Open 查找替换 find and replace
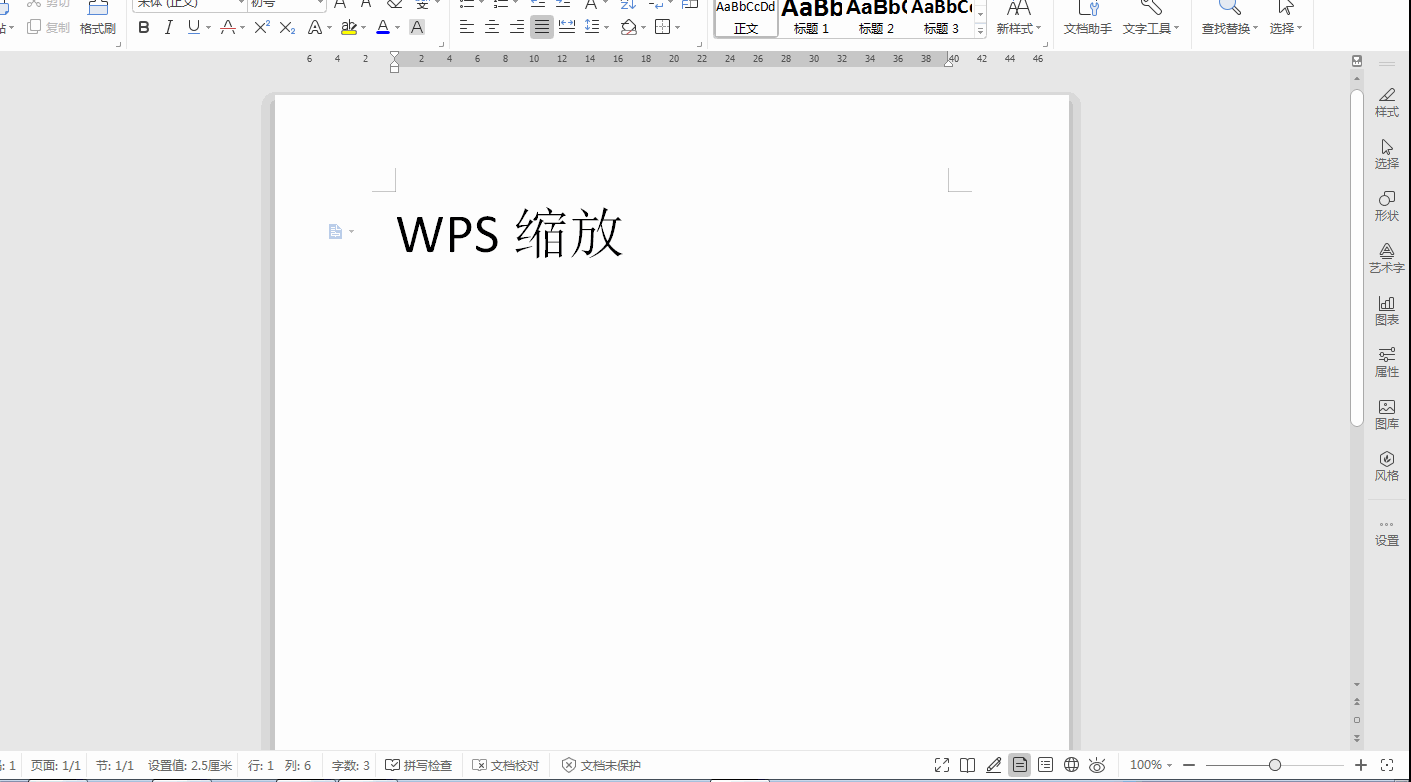Image resolution: width=1411 pixels, height=782 pixels. point(1230,19)
